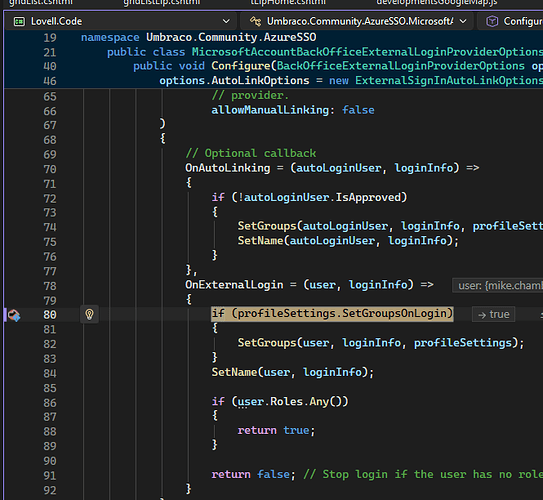Click 'return false;' on line 91

[253, 474]
